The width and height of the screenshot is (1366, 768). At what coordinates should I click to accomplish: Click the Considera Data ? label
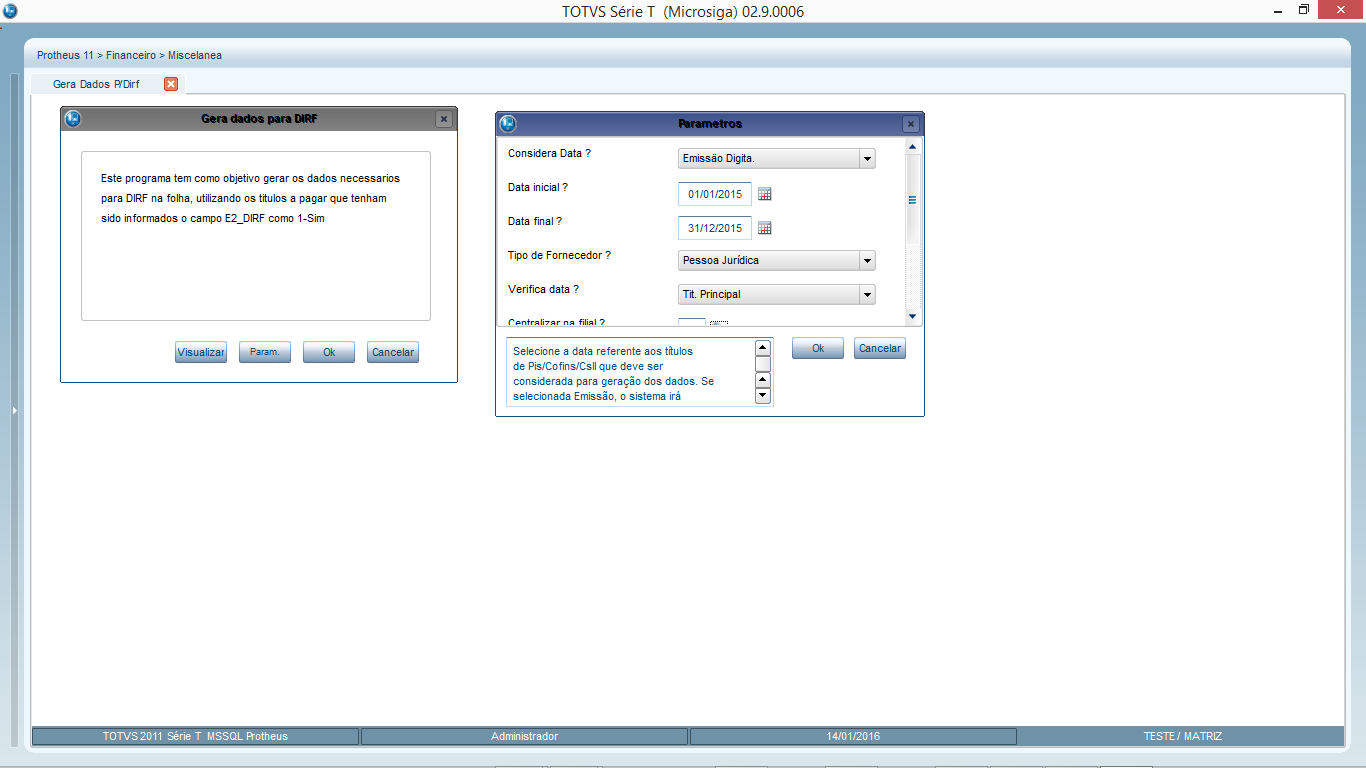tap(549, 153)
